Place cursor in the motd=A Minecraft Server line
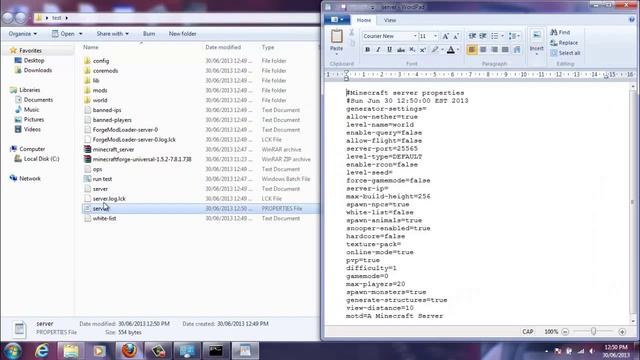640x360 pixels. click(x=394, y=316)
